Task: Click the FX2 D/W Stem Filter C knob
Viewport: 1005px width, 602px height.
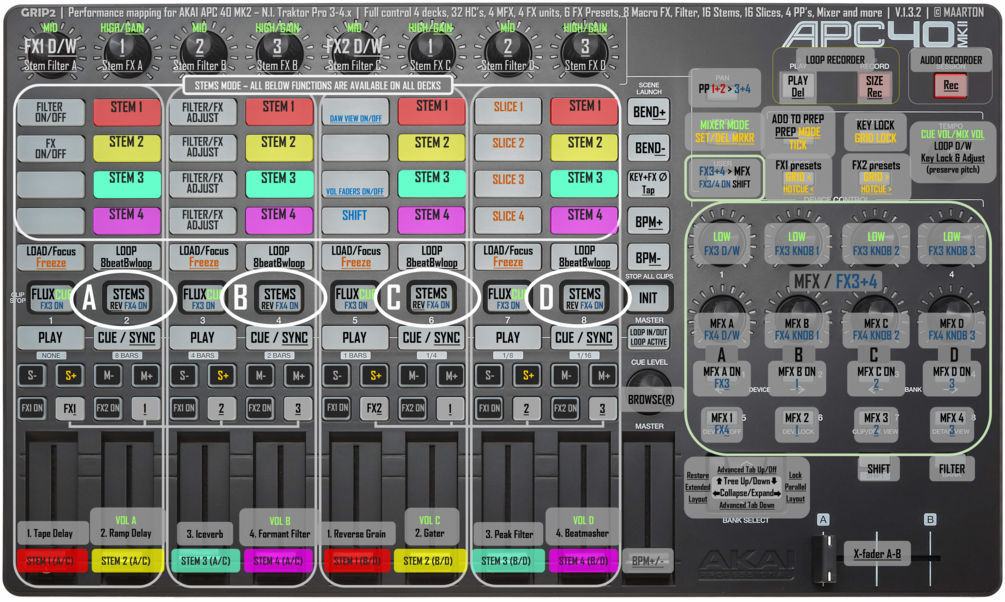Action: coord(354,53)
